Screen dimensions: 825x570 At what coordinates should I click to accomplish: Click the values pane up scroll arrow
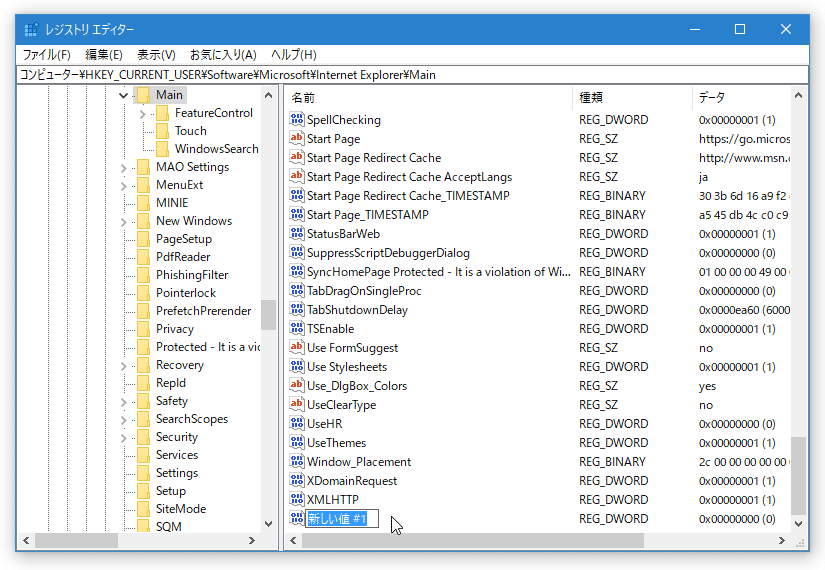(798, 95)
